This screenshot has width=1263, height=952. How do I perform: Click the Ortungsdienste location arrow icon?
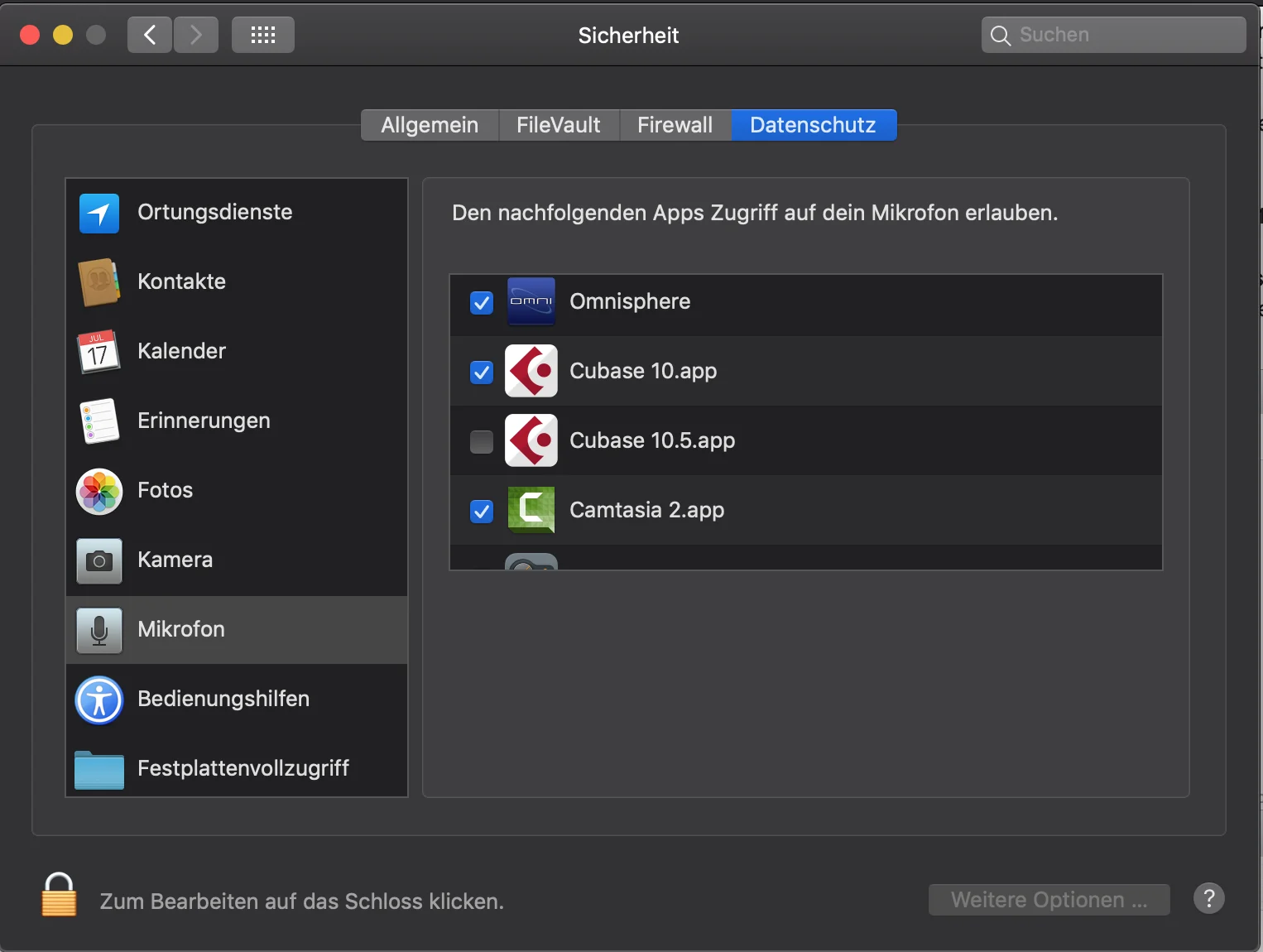pyautogui.click(x=99, y=214)
